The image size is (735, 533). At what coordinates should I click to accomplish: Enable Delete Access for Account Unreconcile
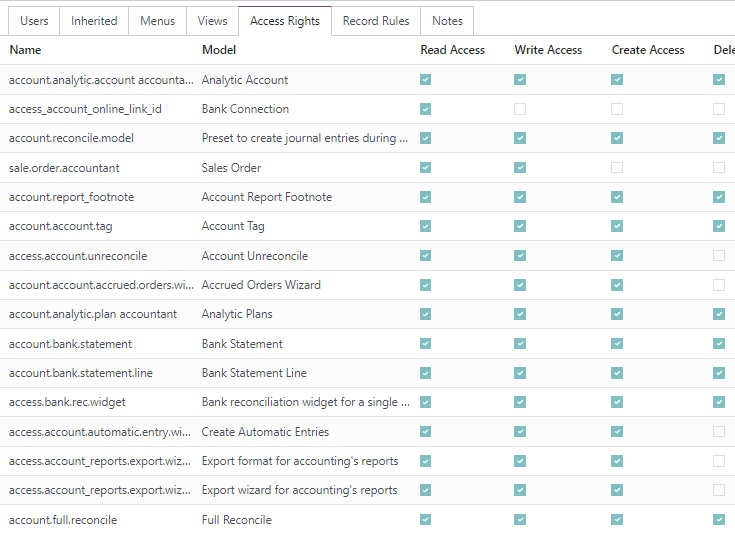point(719,256)
